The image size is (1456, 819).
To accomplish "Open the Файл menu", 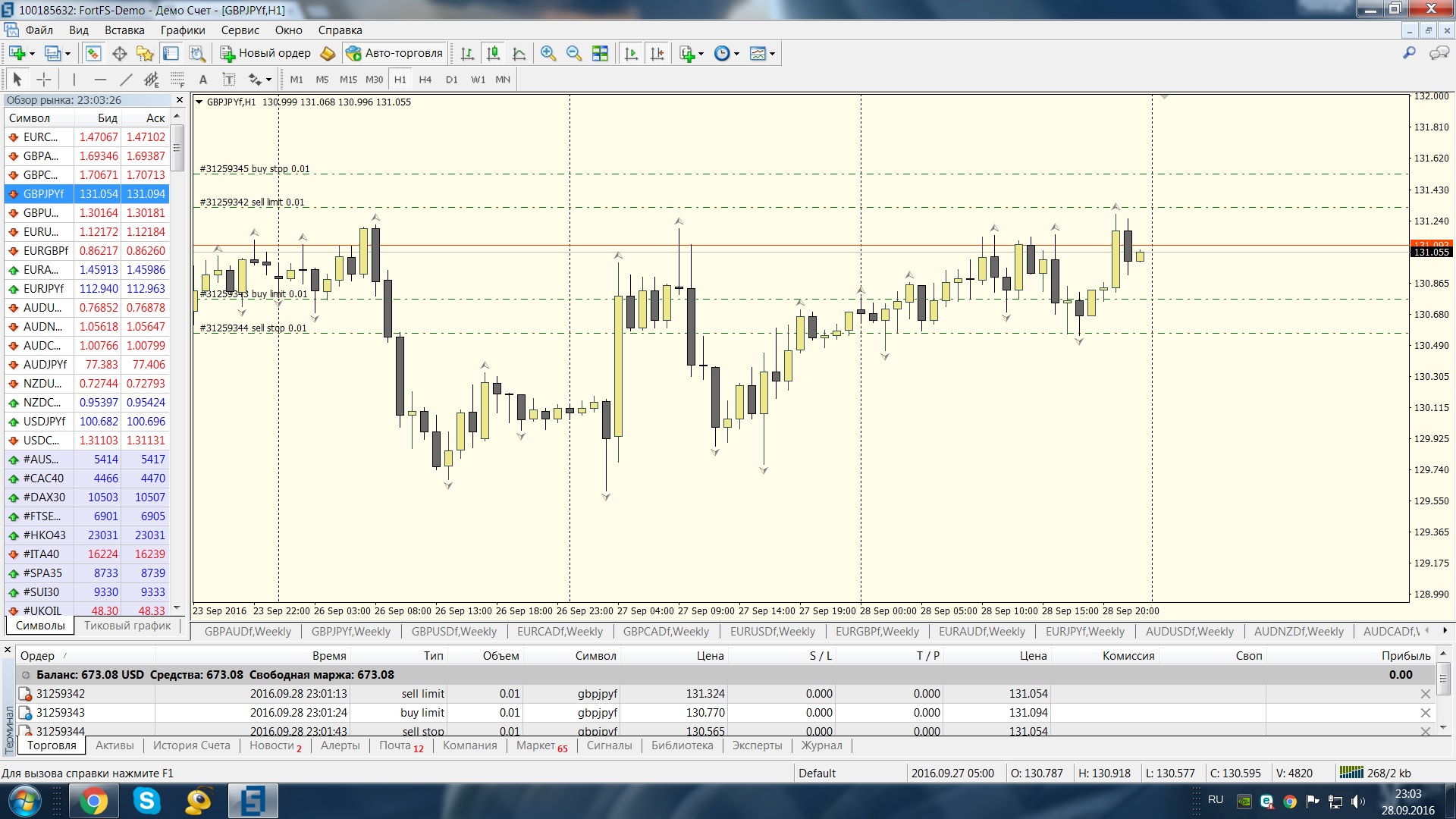I will (39, 30).
